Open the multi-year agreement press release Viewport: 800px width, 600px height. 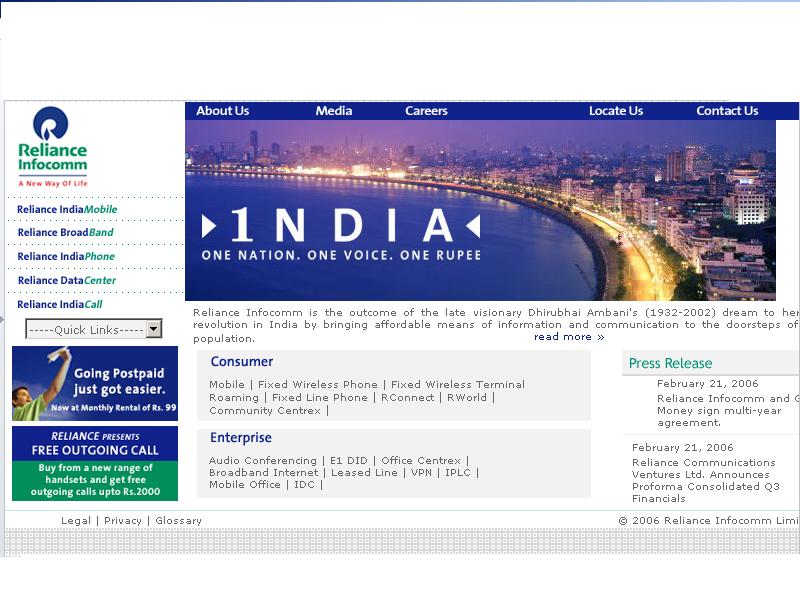728,410
